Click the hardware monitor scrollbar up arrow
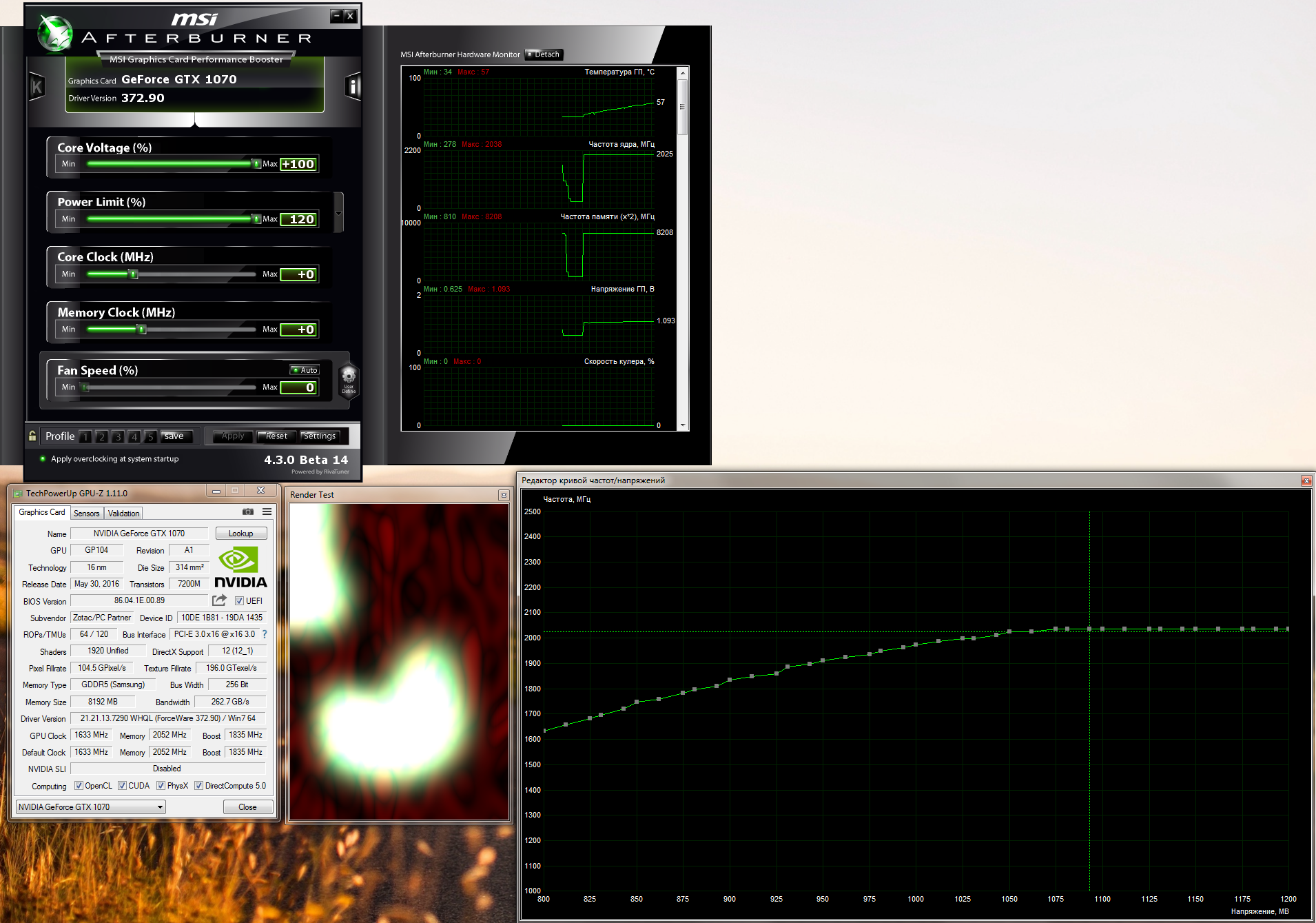 click(683, 72)
